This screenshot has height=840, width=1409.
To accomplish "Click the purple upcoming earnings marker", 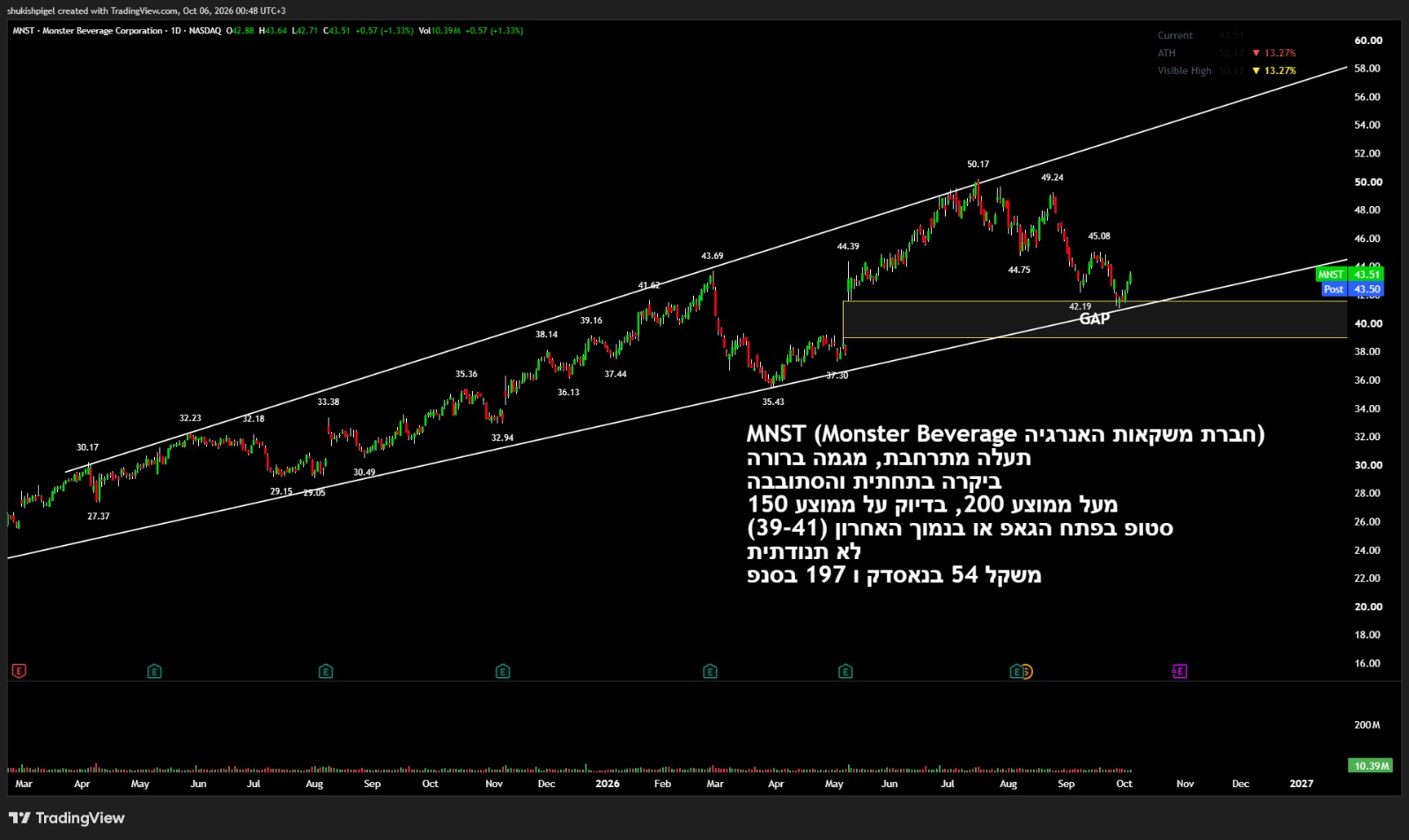I will (x=1180, y=671).
